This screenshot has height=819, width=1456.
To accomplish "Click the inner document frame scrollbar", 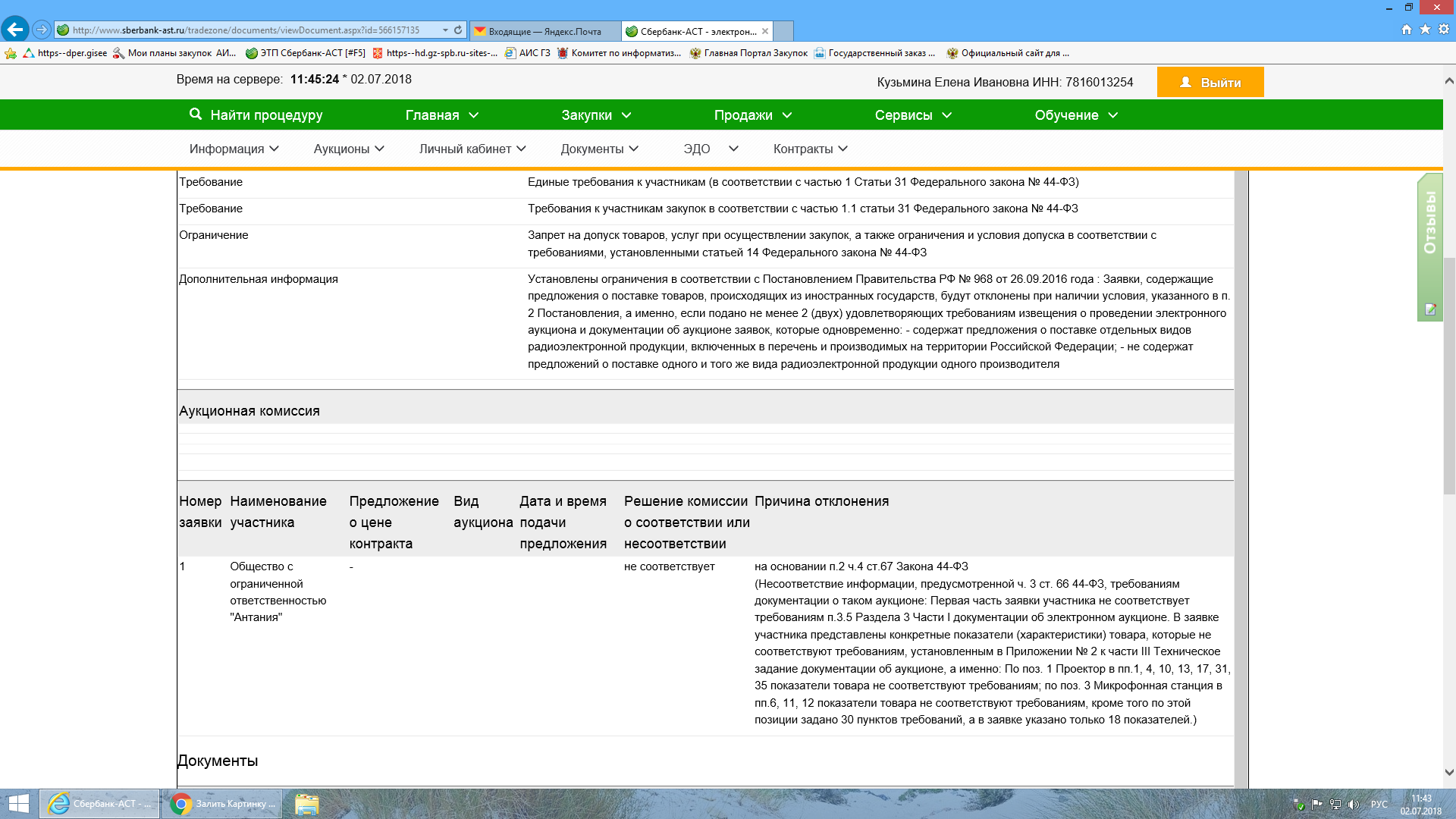I will [x=1241, y=479].
